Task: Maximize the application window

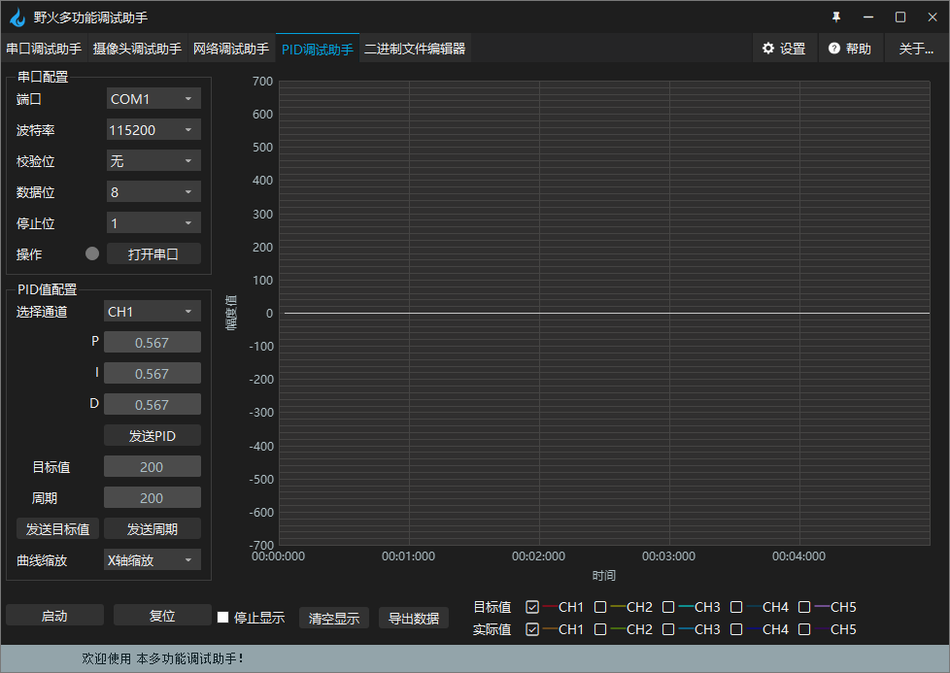Action: tap(900, 17)
